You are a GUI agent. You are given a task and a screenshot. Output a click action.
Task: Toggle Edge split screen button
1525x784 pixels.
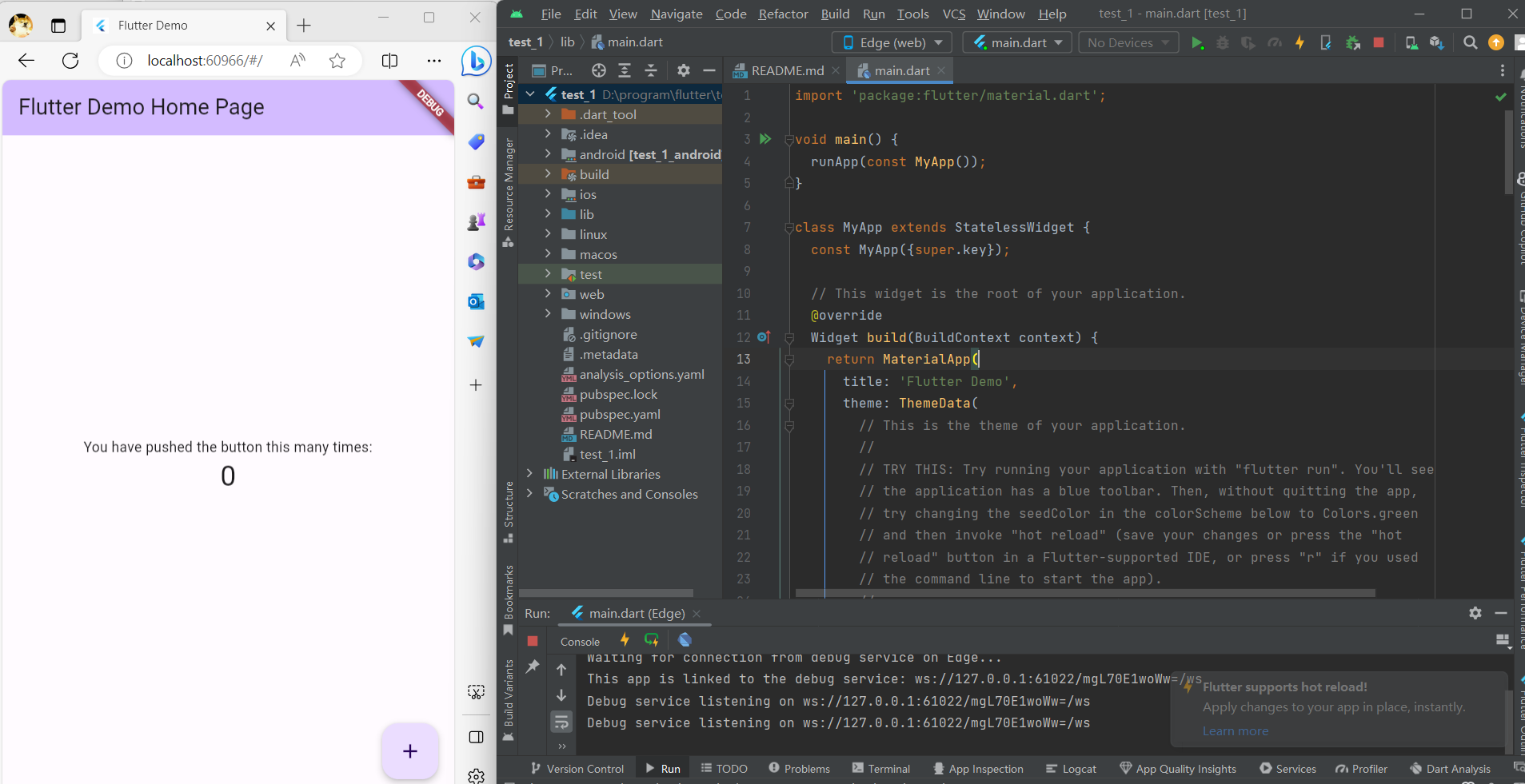point(389,61)
